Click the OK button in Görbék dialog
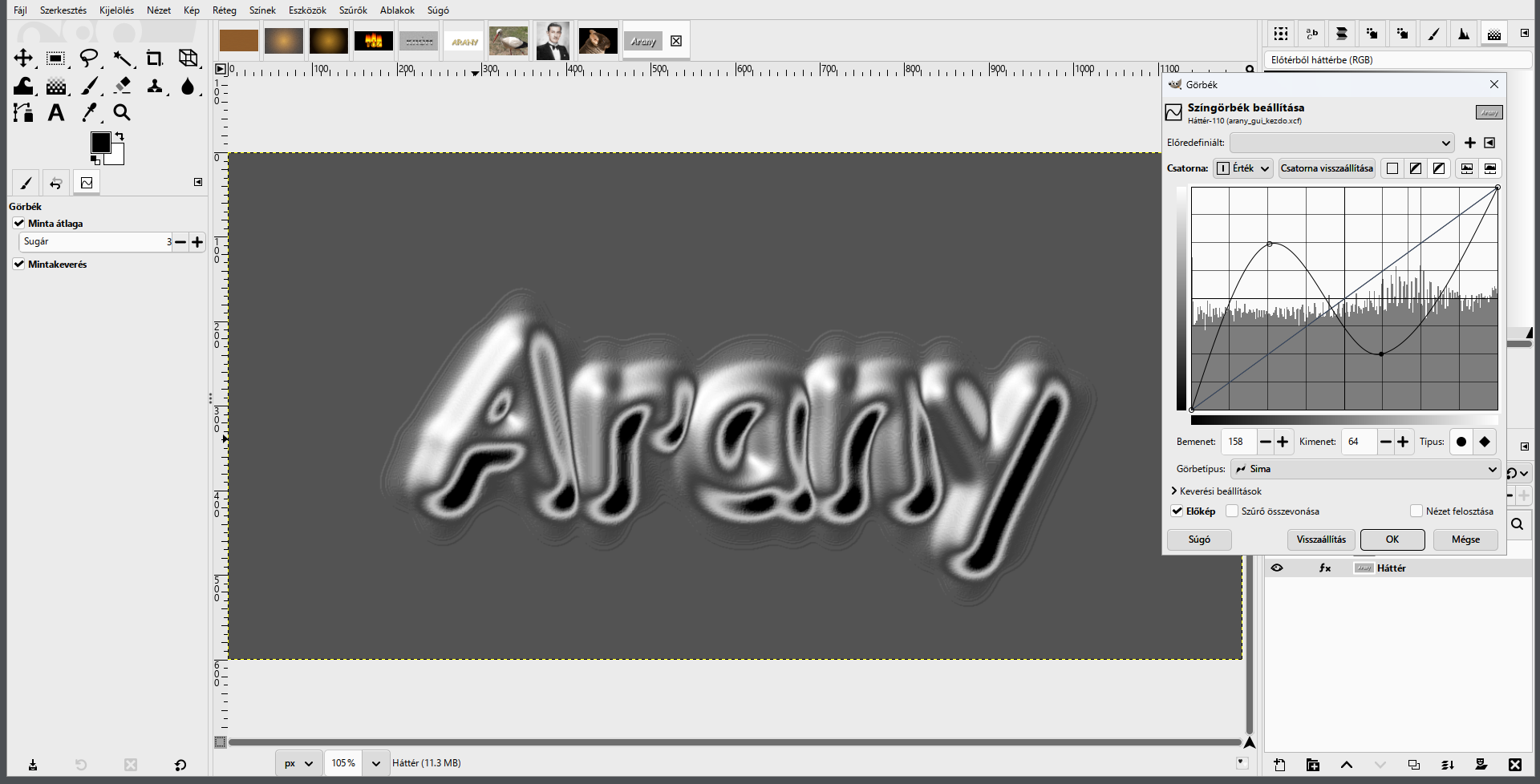1540x784 pixels. [1392, 540]
